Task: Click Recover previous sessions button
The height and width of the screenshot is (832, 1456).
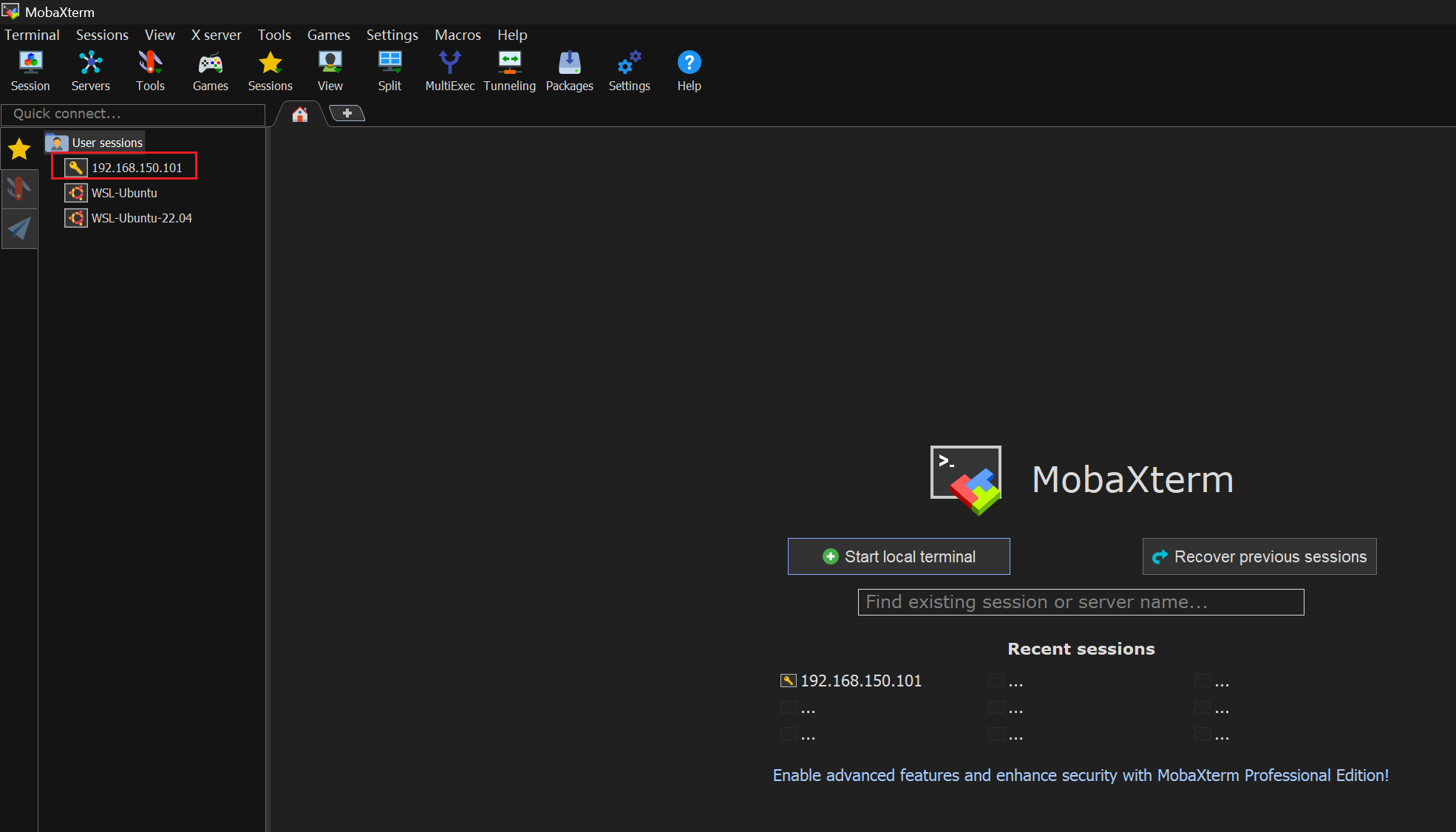Action: [x=1259, y=556]
